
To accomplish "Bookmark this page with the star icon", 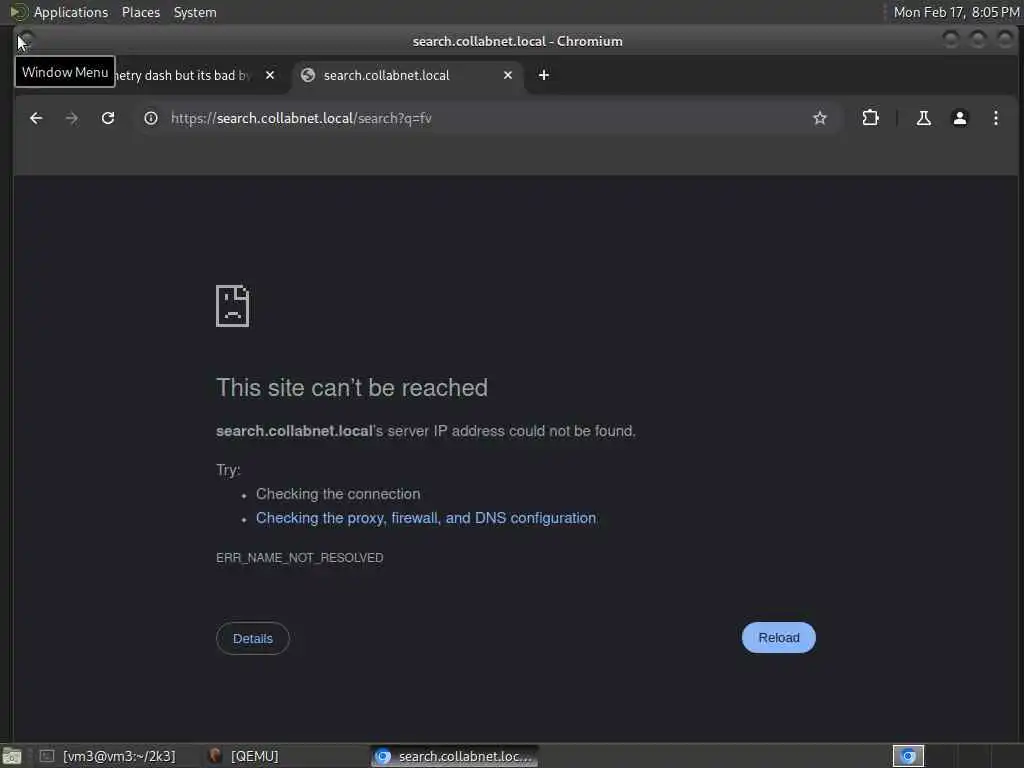I will 820,118.
